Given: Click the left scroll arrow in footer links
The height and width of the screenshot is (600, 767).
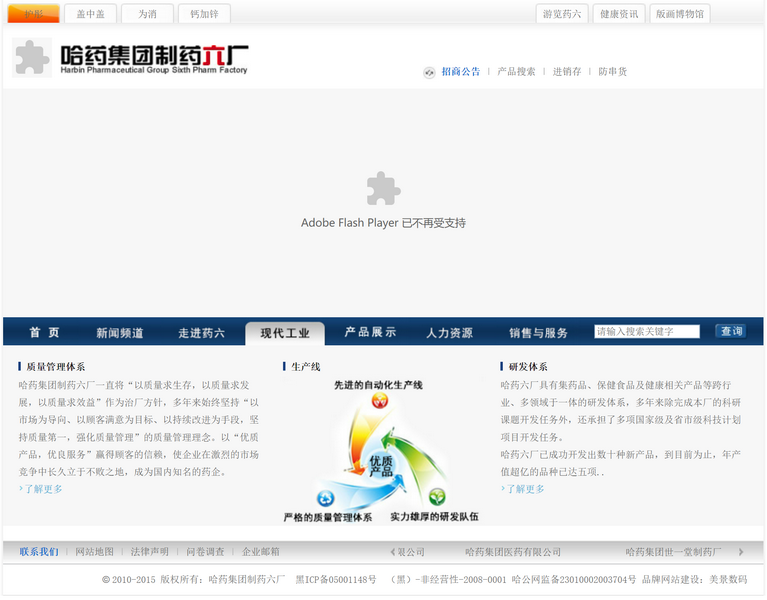Looking at the screenshot, I should pyautogui.click(x=393, y=552).
